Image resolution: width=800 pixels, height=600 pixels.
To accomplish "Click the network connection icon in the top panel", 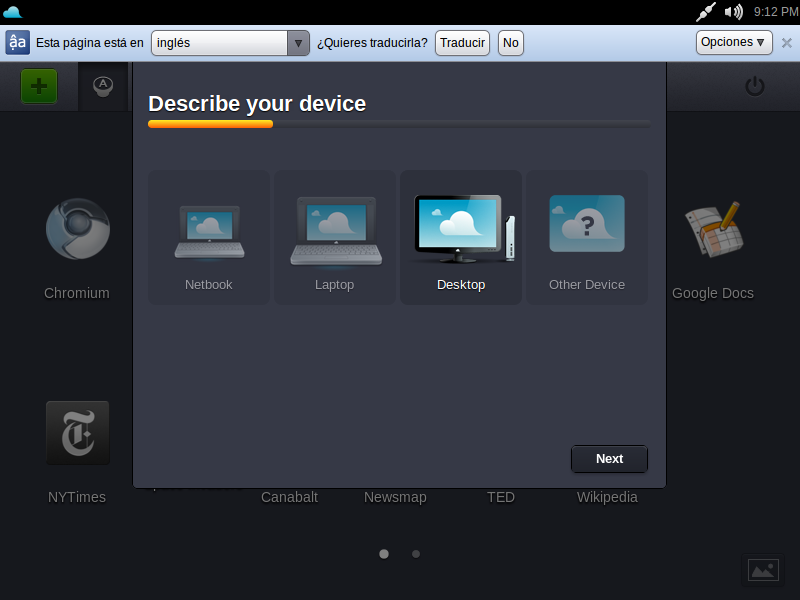I will point(707,12).
